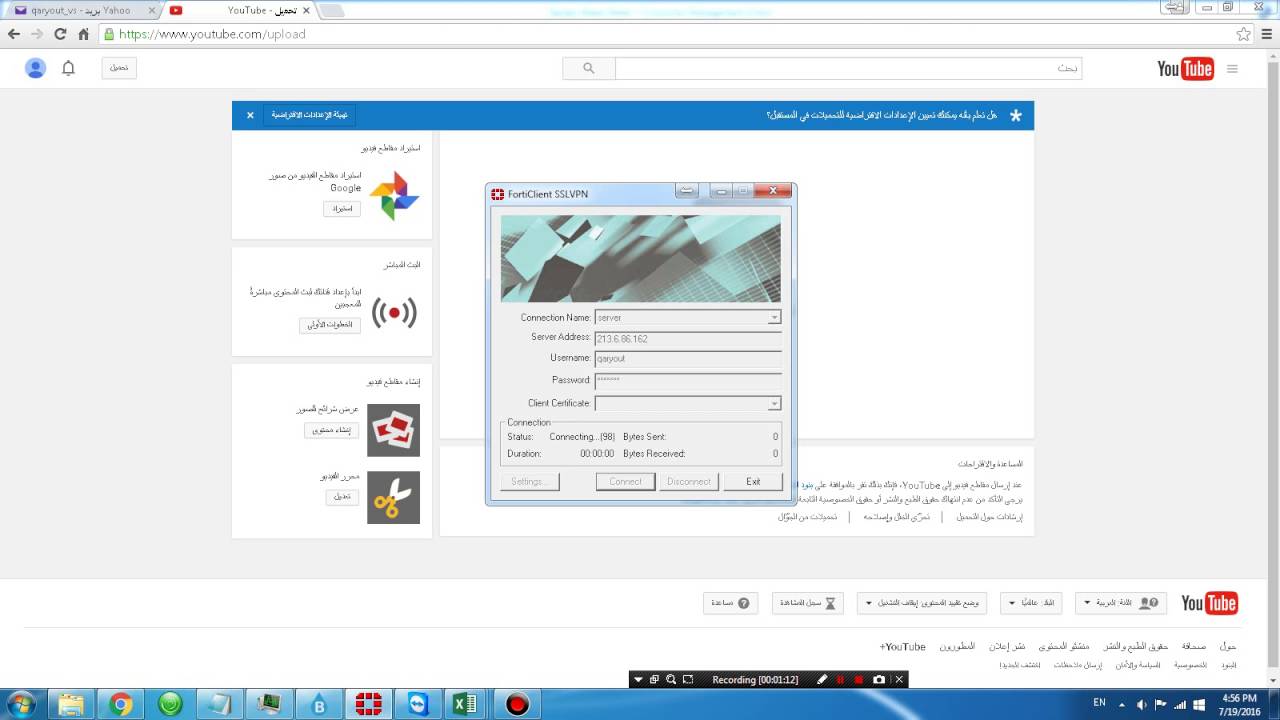This screenshot has width=1280, height=720.
Task: Expand the Client Certificate dropdown
Action: coord(774,404)
